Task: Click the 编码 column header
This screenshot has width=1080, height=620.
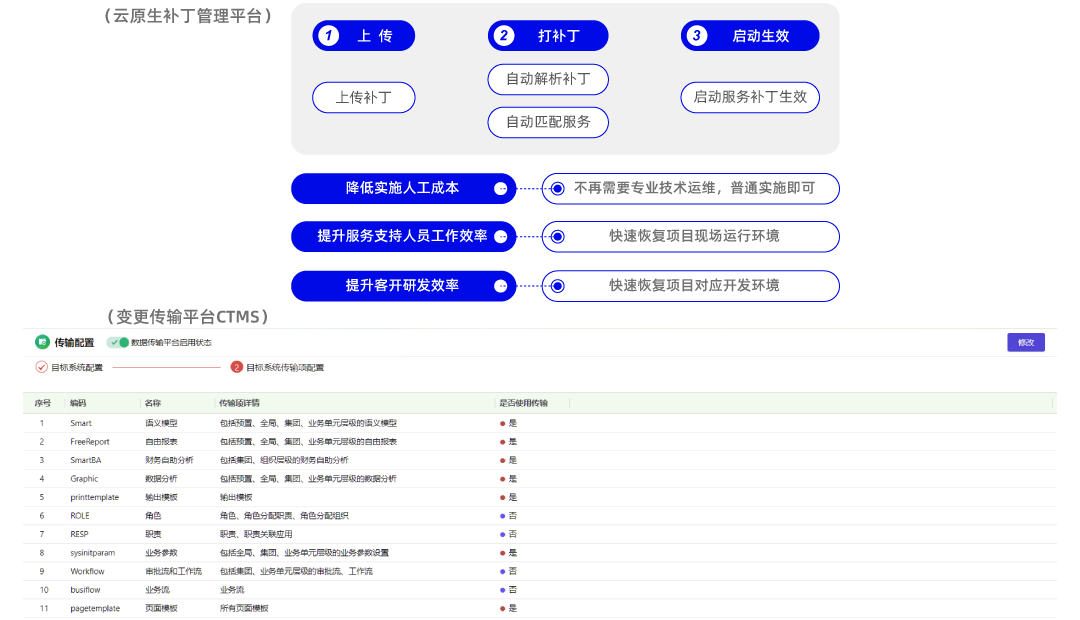Action: click(x=78, y=403)
